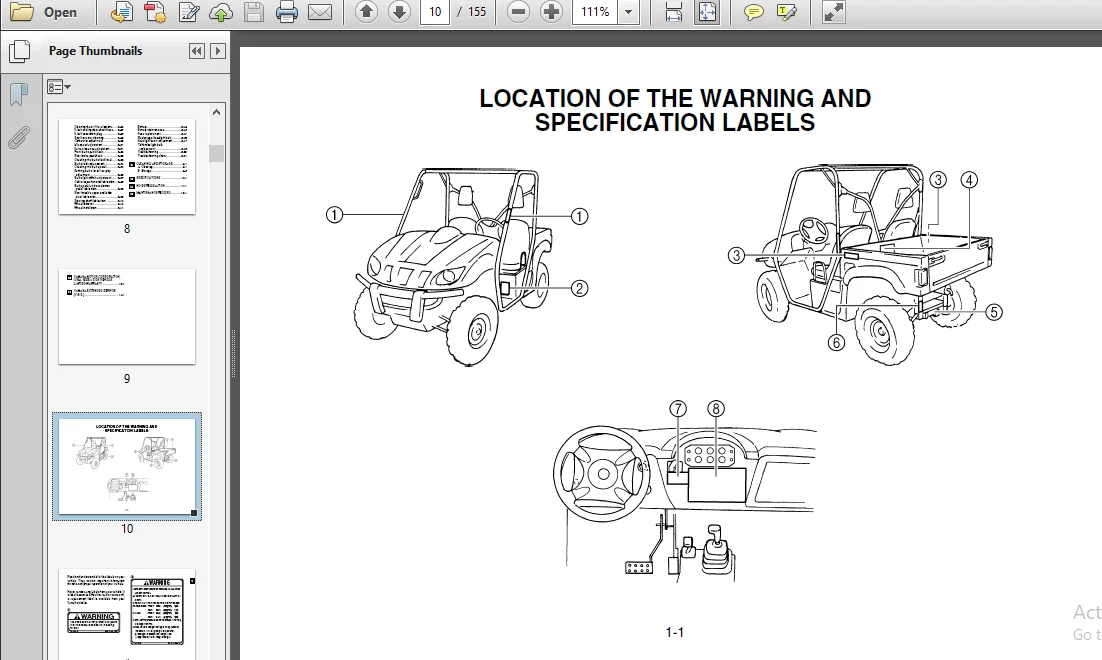Collapse the thumbnails panel with double arrow
This screenshot has height=660, width=1102.
click(x=197, y=51)
